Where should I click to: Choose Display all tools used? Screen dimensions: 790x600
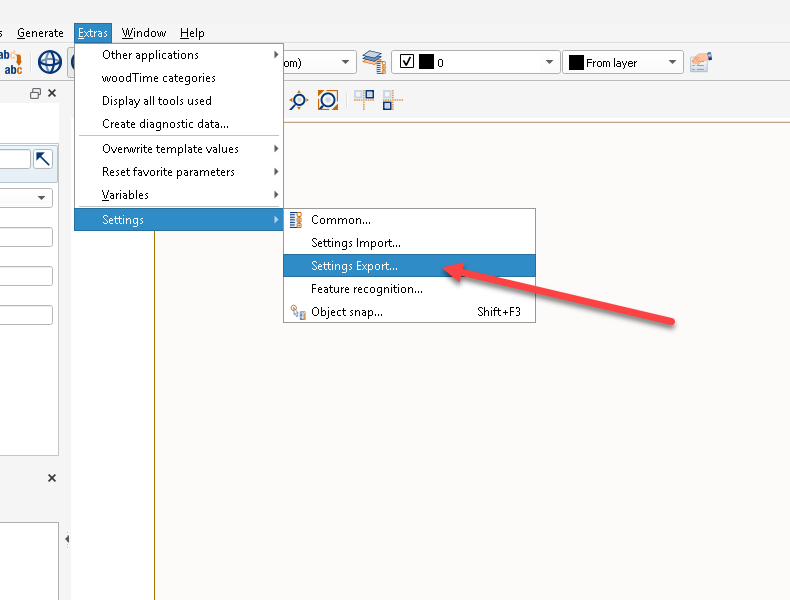click(179, 101)
